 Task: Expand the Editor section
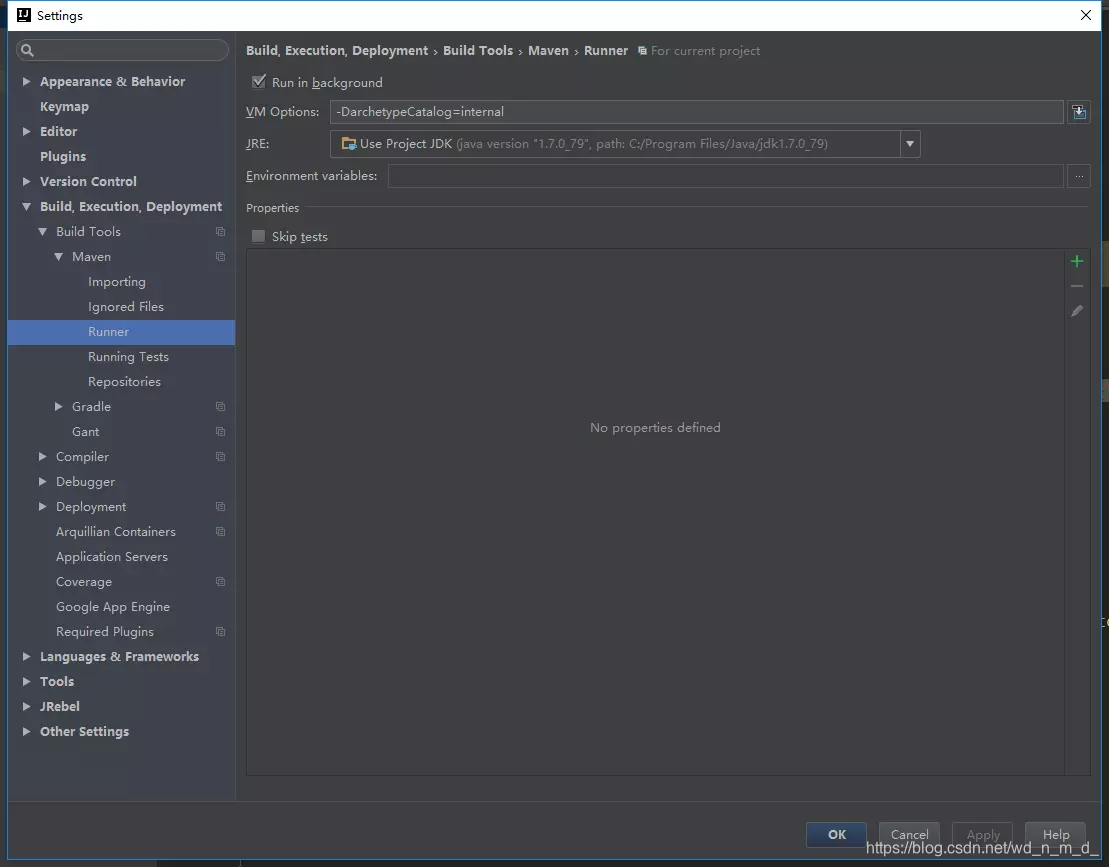[x=26, y=132]
